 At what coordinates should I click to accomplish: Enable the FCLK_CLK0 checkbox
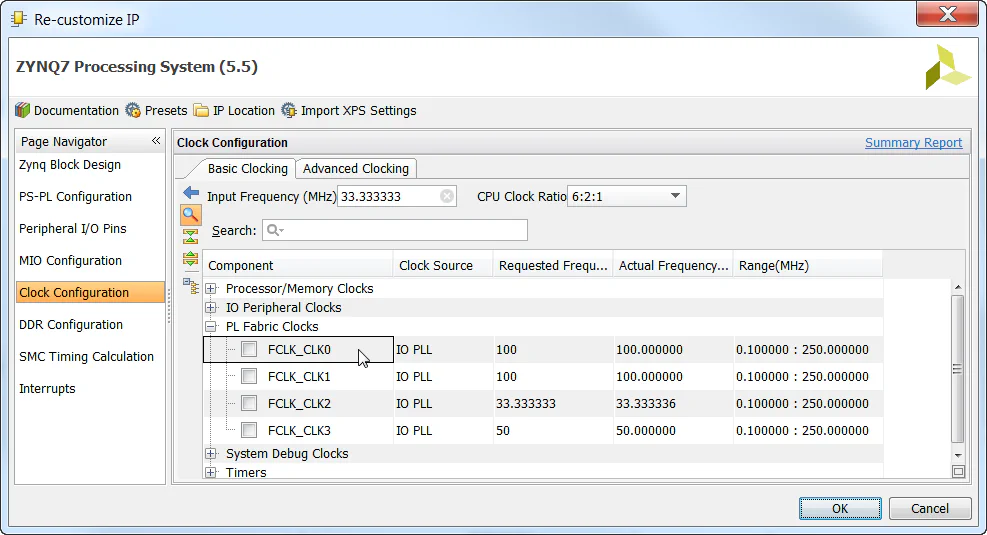point(249,349)
